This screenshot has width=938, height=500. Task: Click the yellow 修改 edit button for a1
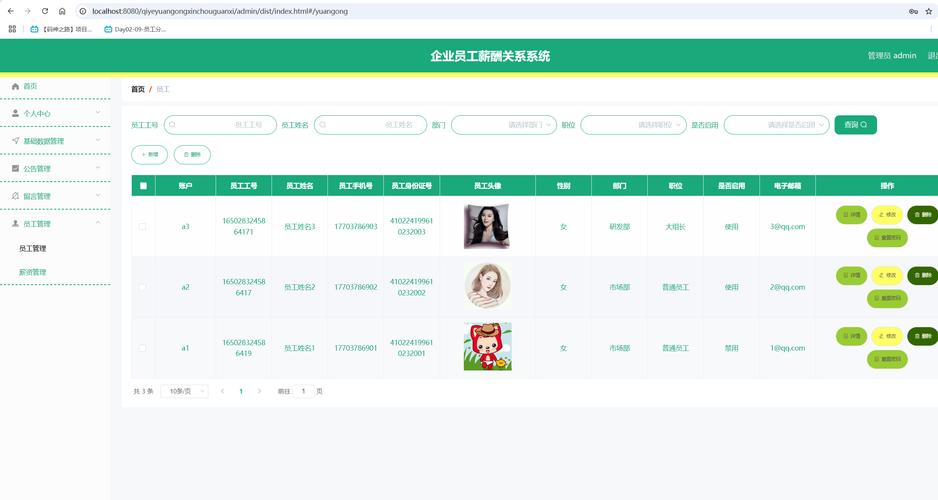point(887,336)
